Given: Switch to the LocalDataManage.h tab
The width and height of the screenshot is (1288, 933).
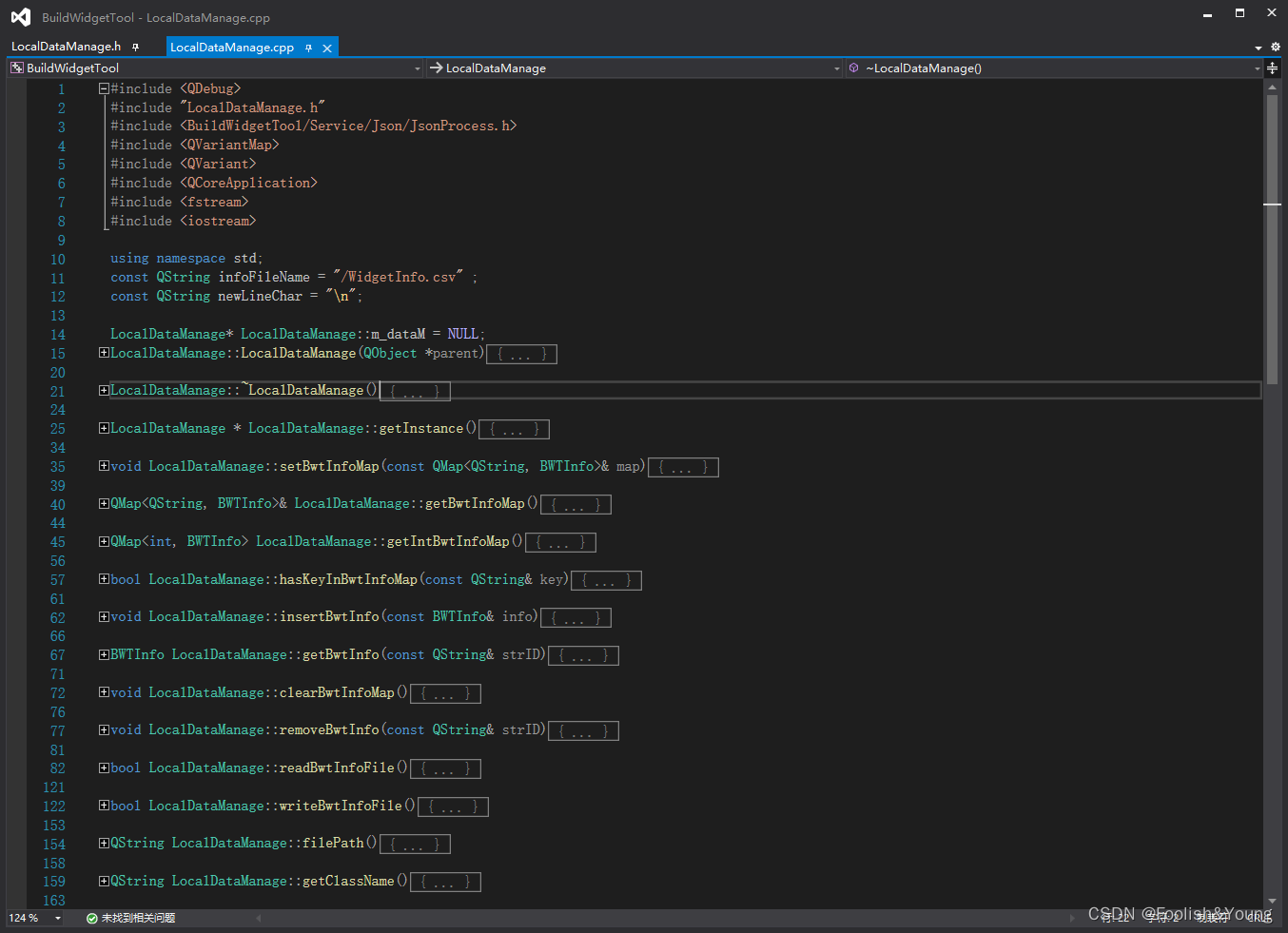Looking at the screenshot, I should tap(64, 47).
